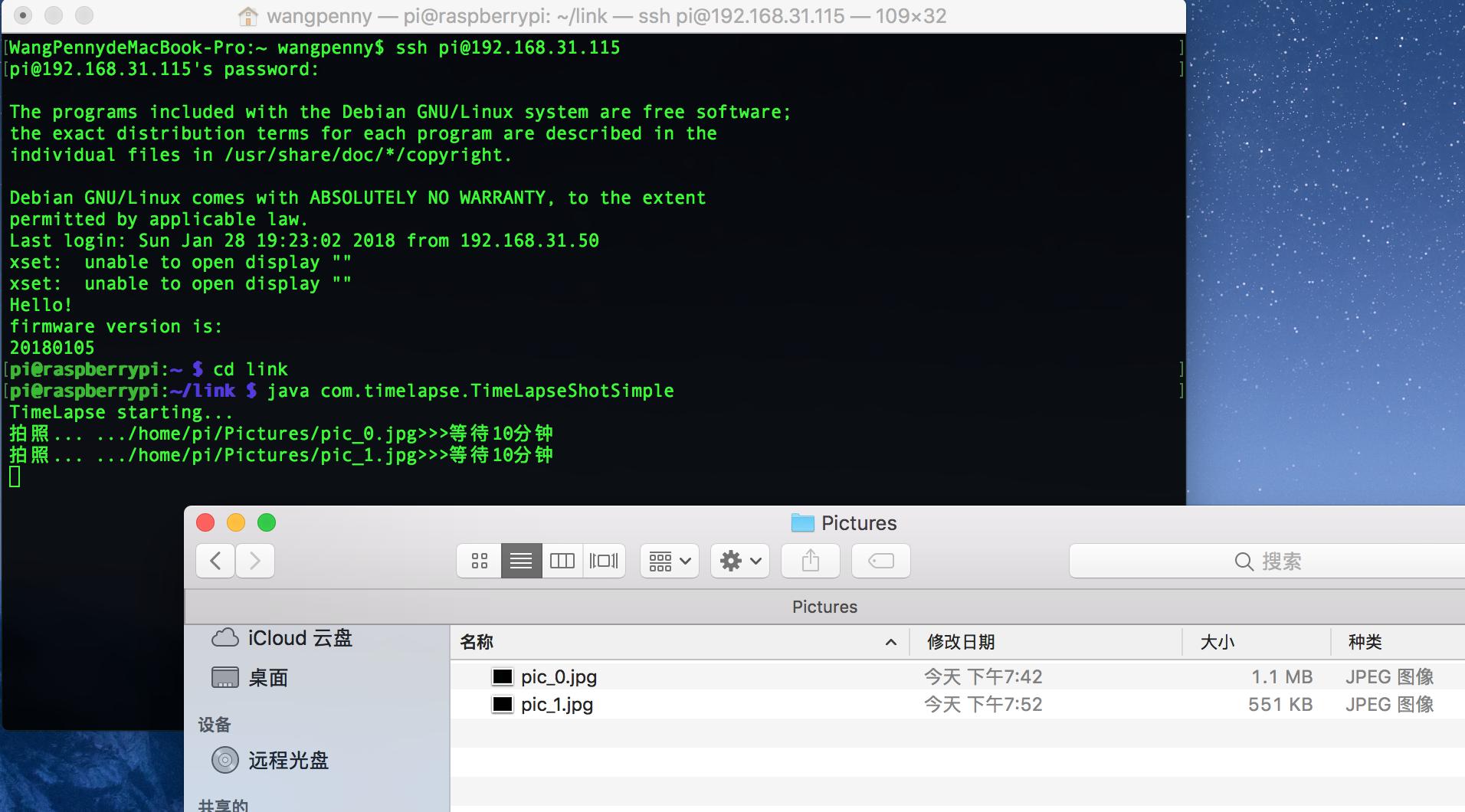Sort files by 修改日期 column
The height and width of the screenshot is (812, 1465).
coord(1045,642)
